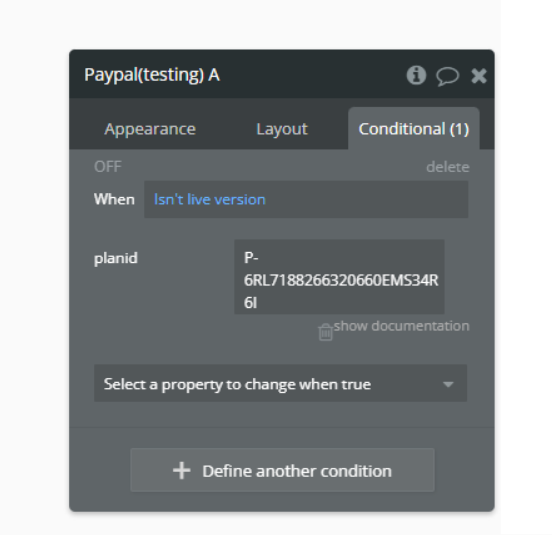Click the show documentation link
Image resolution: width=552 pixels, height=535 pixels.
[x=401, y=326]
